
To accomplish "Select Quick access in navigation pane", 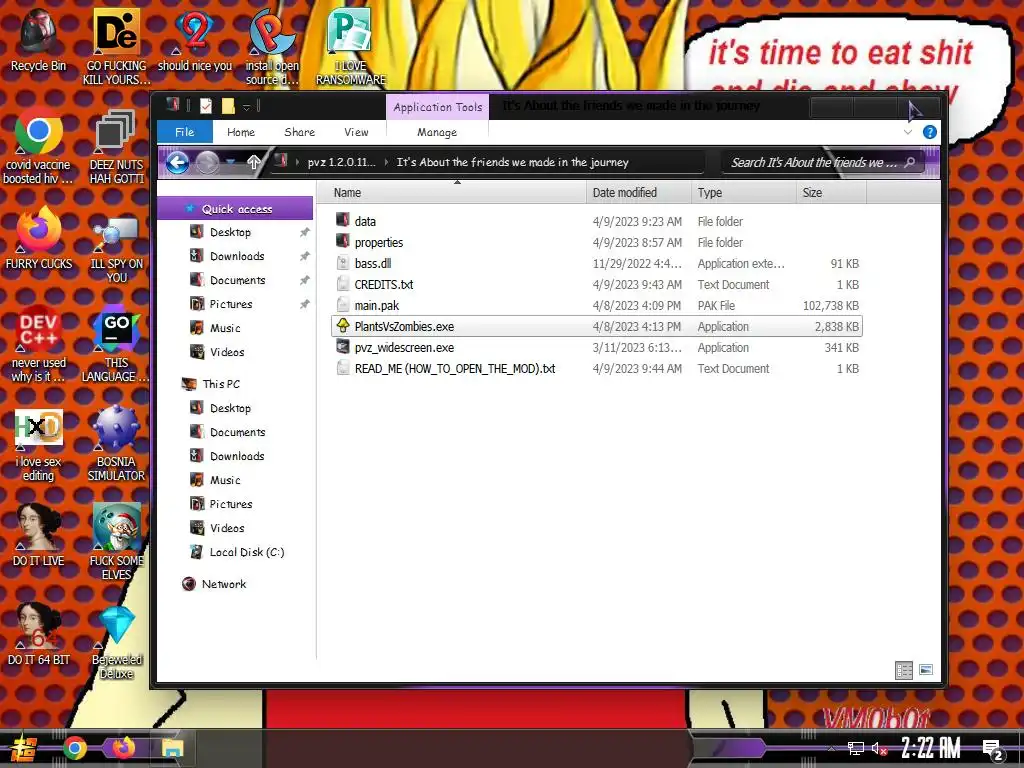I will 235,209.
